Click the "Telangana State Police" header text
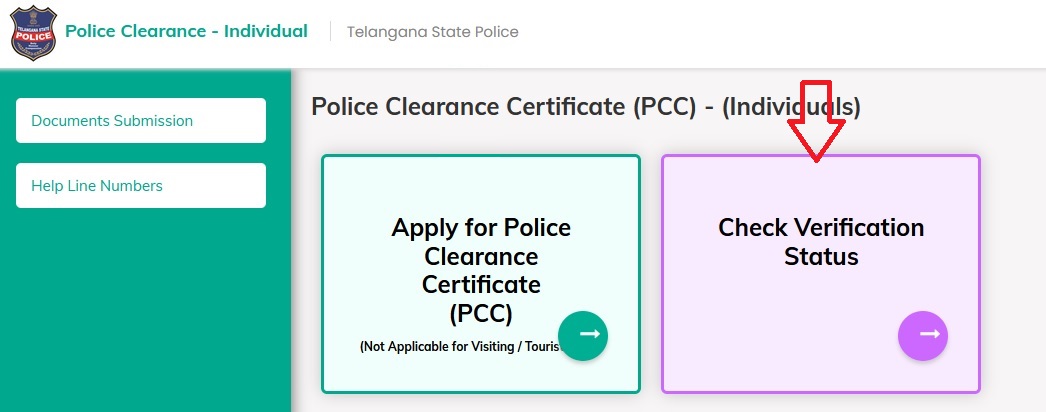This screenshot has height=412, width=1046. point(432,32)
